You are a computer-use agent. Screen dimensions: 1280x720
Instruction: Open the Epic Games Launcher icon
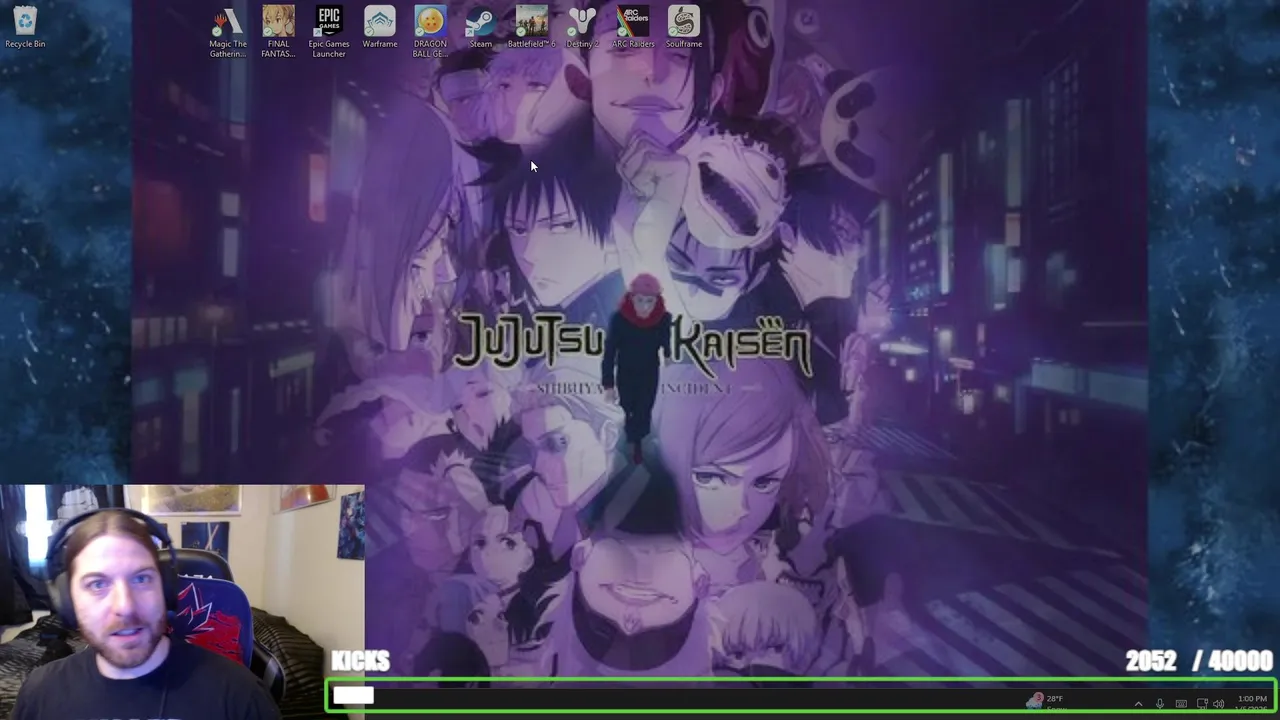pos(329,32)
